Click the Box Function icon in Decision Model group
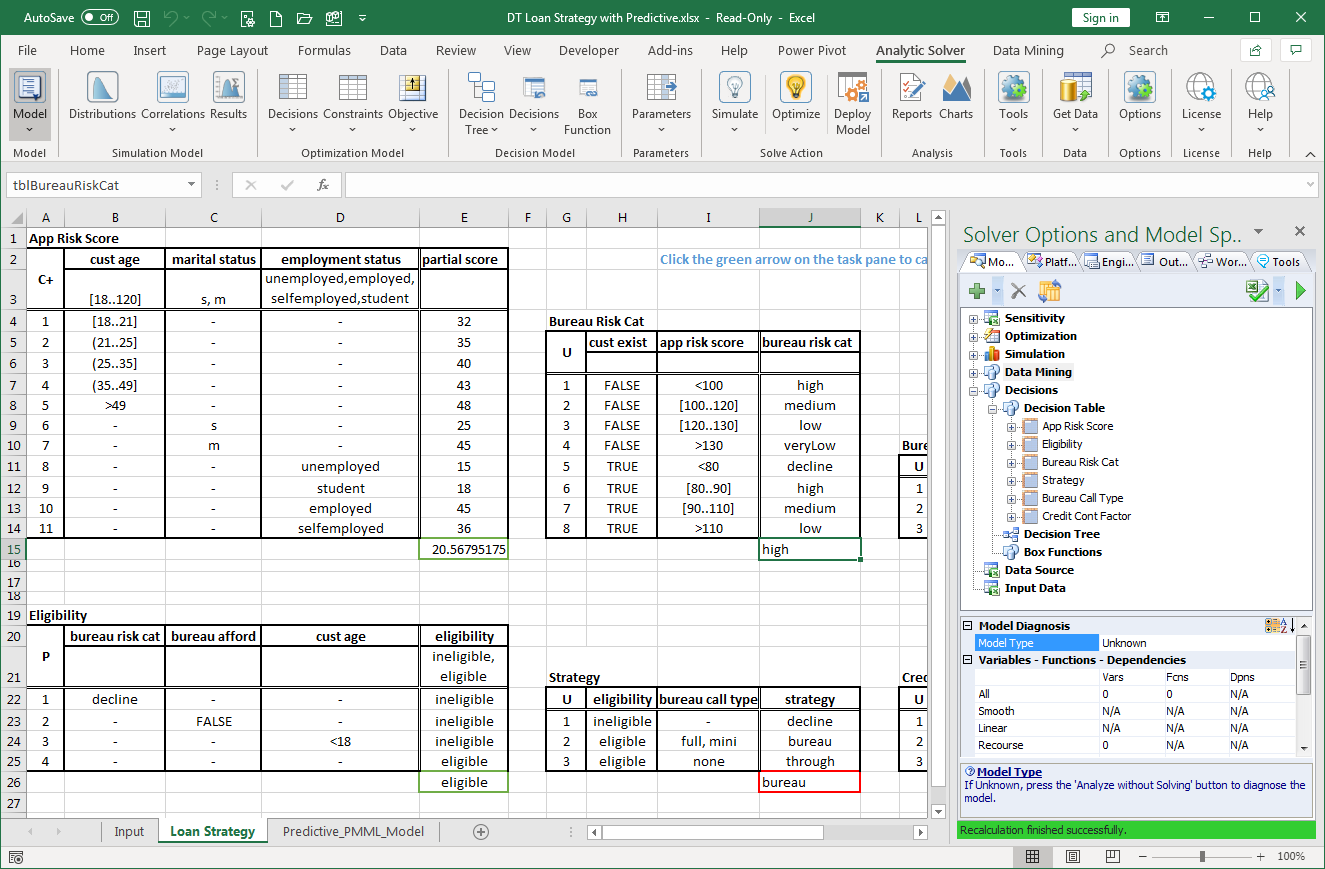 tap(587, 100)
